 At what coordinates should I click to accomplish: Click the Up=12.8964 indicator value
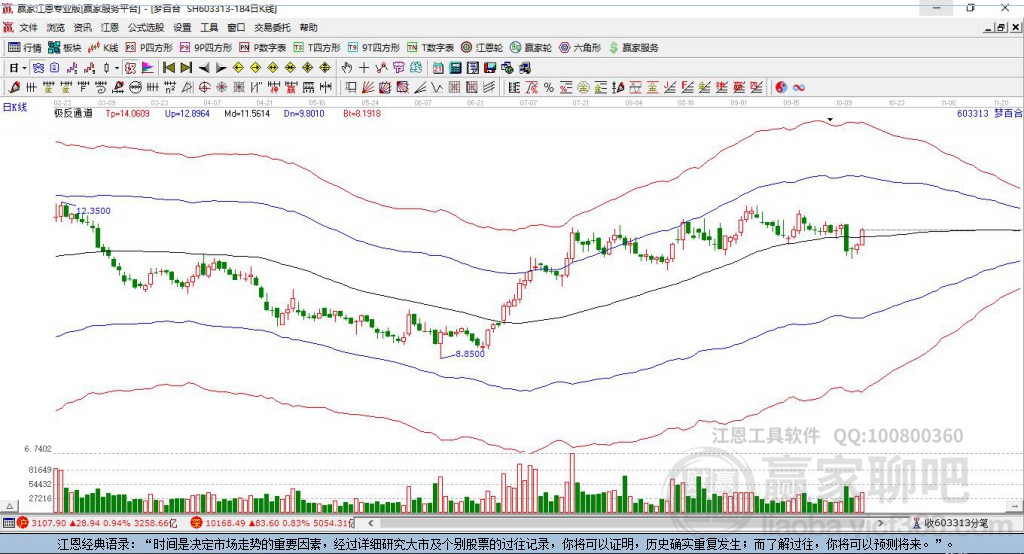(x=187, y=113)
